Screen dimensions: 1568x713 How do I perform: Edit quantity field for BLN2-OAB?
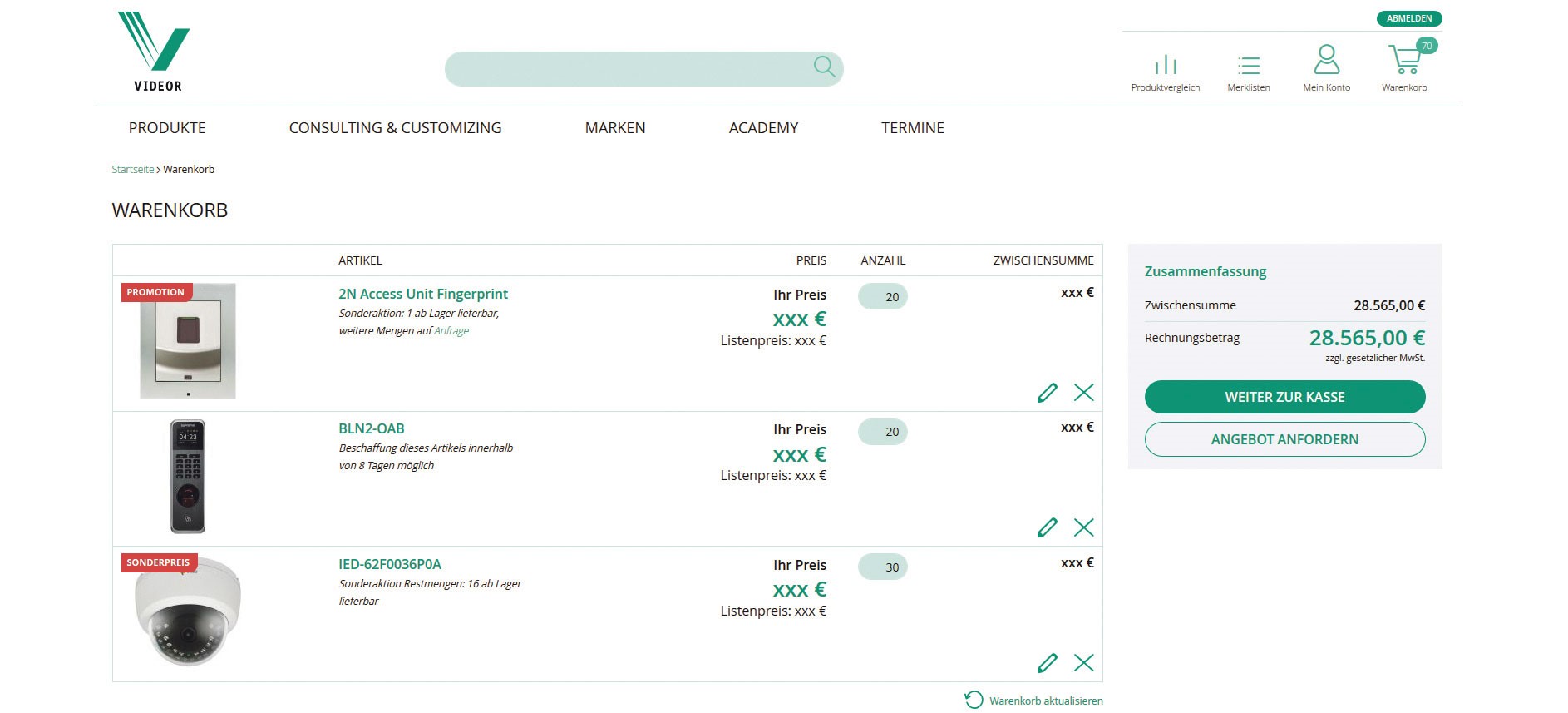point(882,432)
